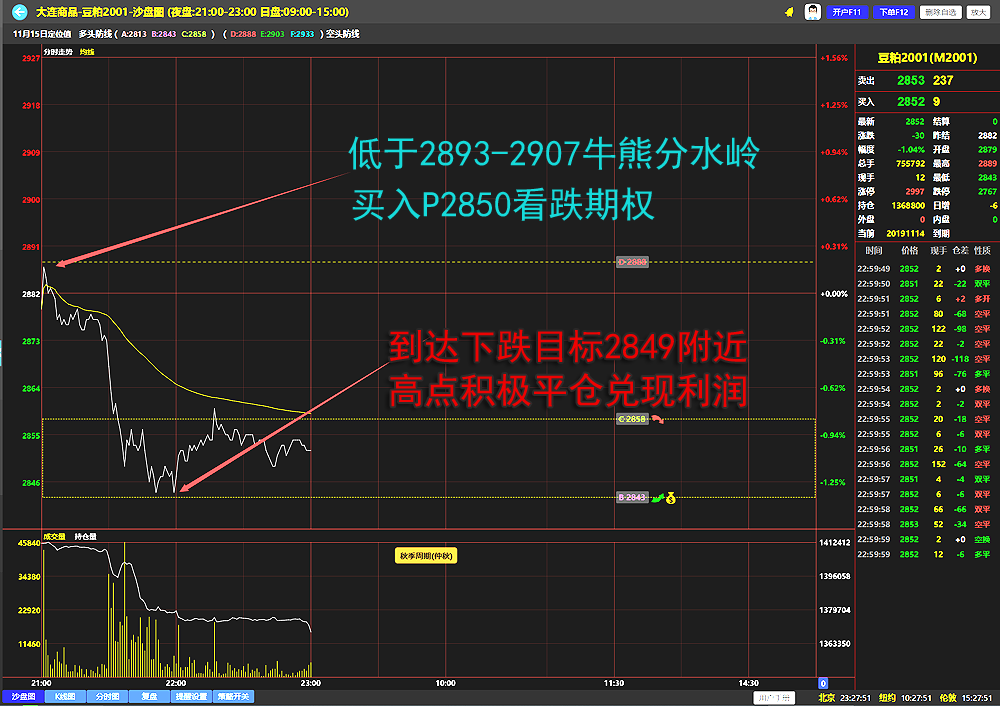Select the 分时图 tab
This screenshot has width=1000, height=706.
(x=106, y=696)
